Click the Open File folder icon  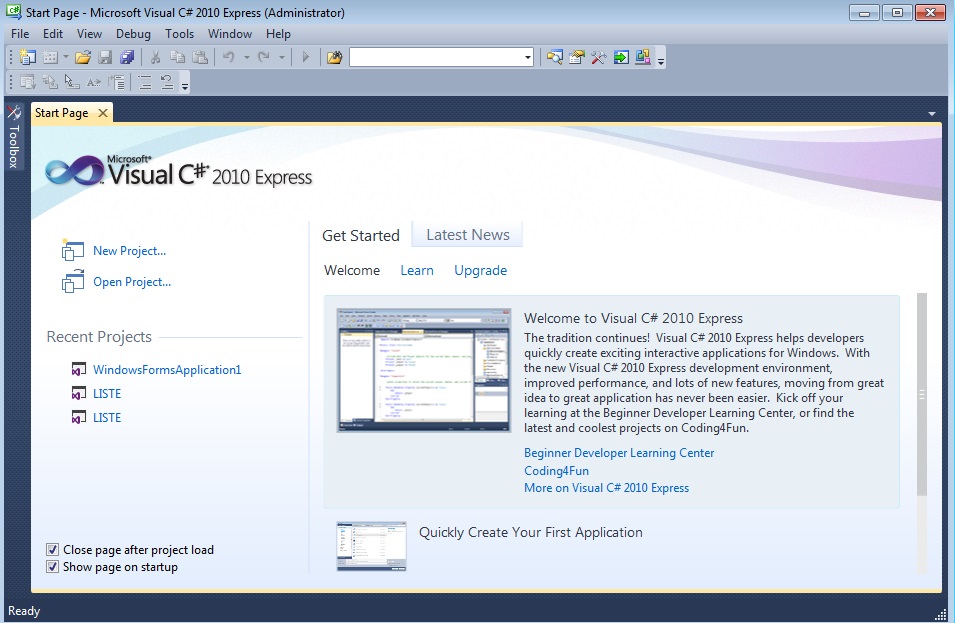[83, 57]
